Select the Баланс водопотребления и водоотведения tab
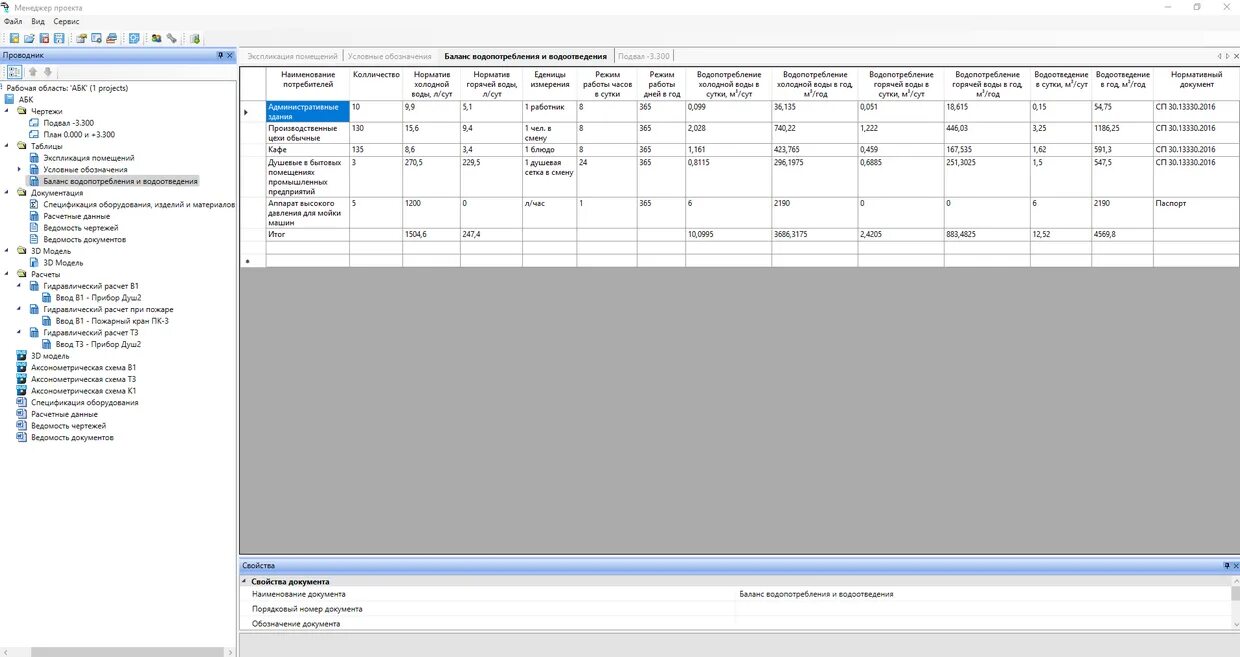This screenshot has width=1240, height=657. tap(525, 56)
